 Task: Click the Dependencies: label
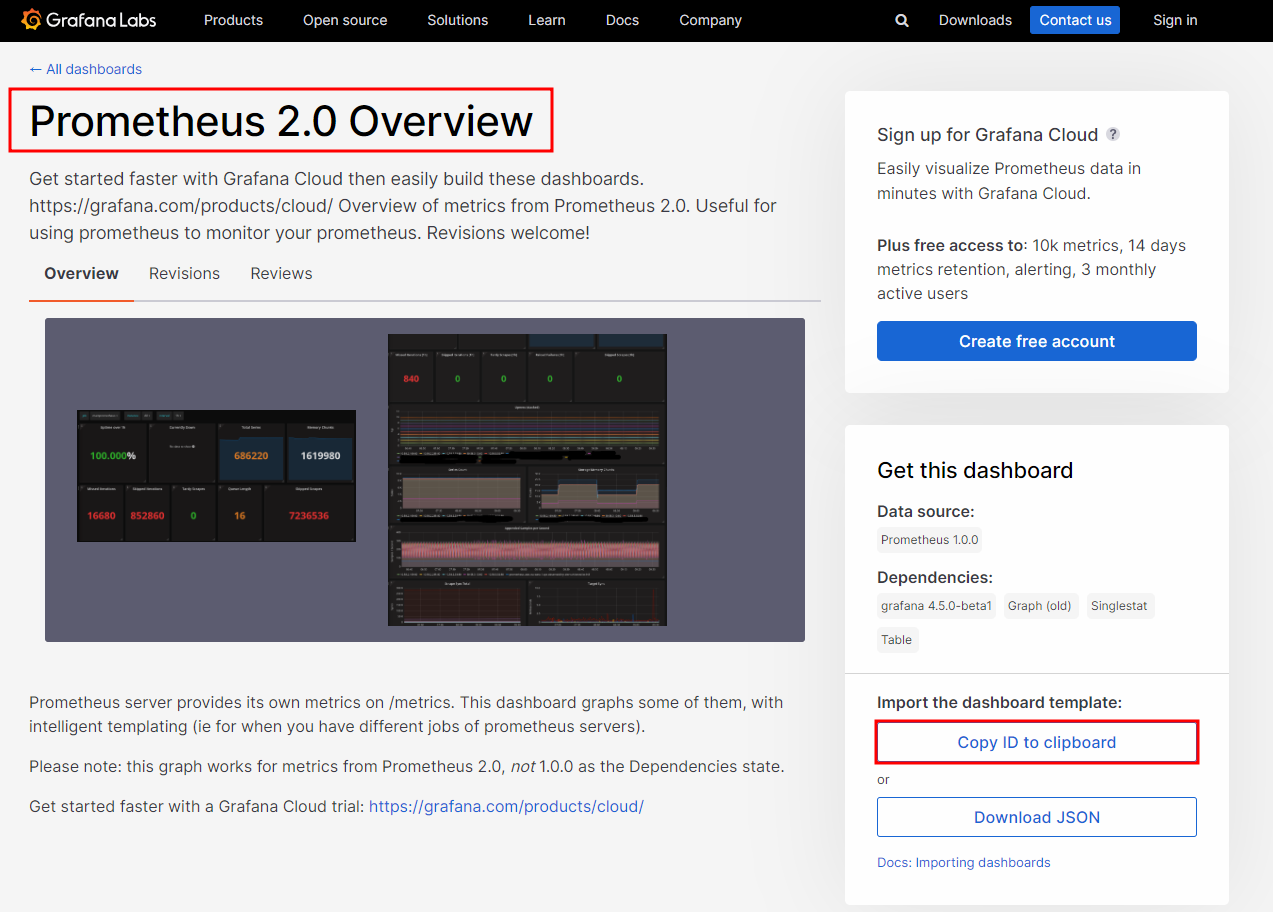point(935,577)
